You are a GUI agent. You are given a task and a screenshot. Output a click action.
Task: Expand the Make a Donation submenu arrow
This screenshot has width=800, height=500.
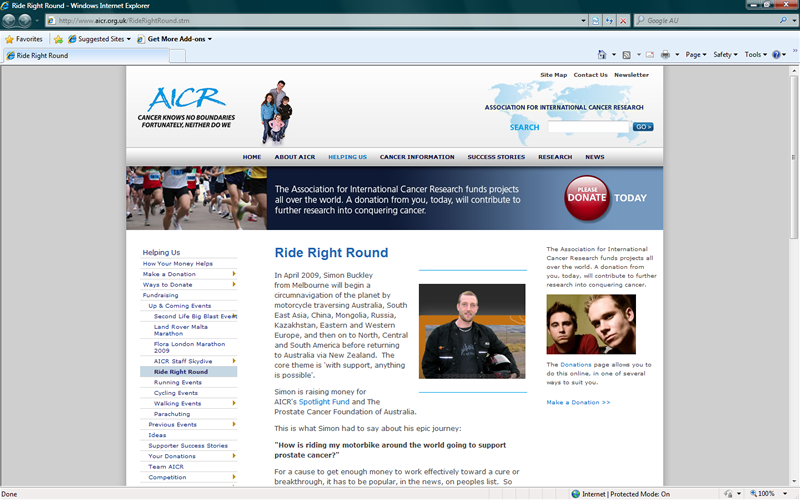pos(234,274)
